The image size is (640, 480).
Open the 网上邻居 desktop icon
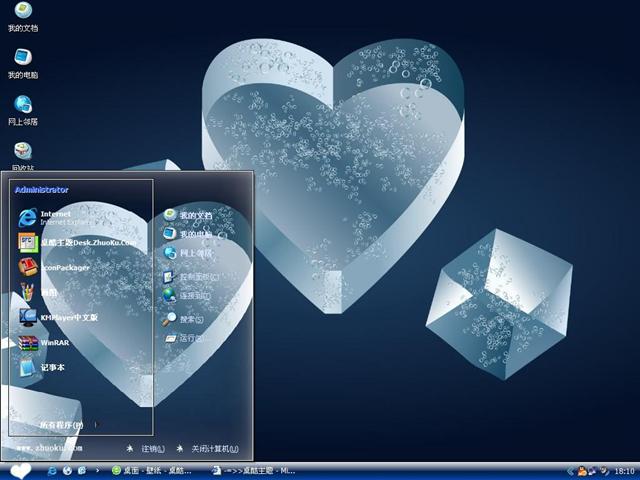(x=23, y=110)
